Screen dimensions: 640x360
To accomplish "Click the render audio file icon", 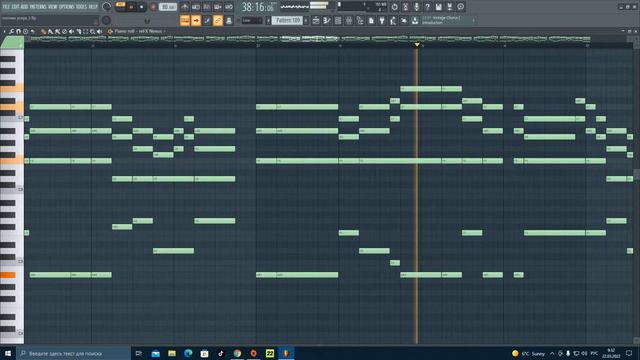I will [449, 7].
